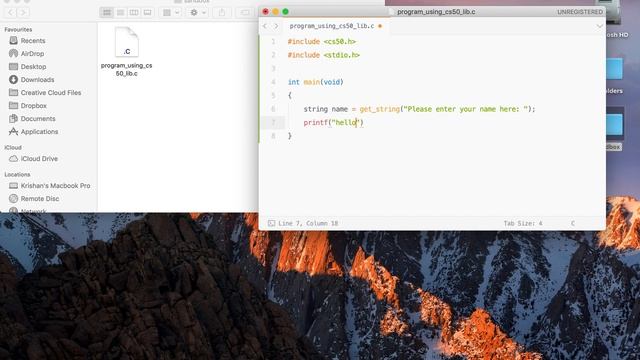The height and width of the screenshot is (360, 640).
Task: Open Tab Size: 4 menu
Action: click(x=523, y=223)
